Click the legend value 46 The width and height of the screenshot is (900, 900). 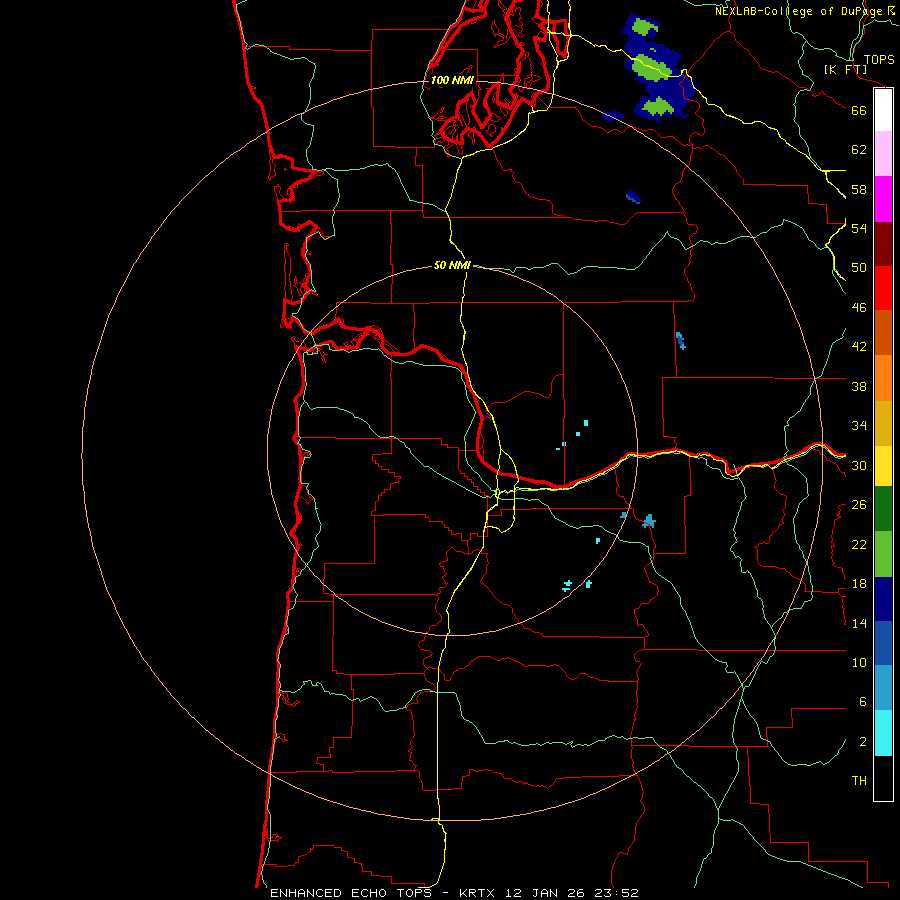pos(859,308)
